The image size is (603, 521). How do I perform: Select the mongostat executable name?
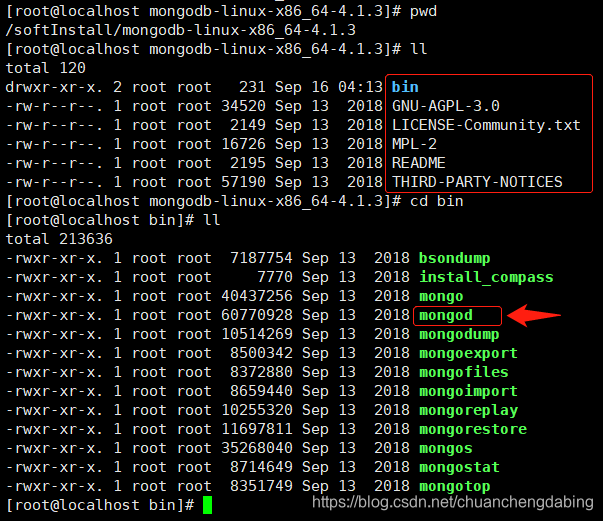[459, 467]
